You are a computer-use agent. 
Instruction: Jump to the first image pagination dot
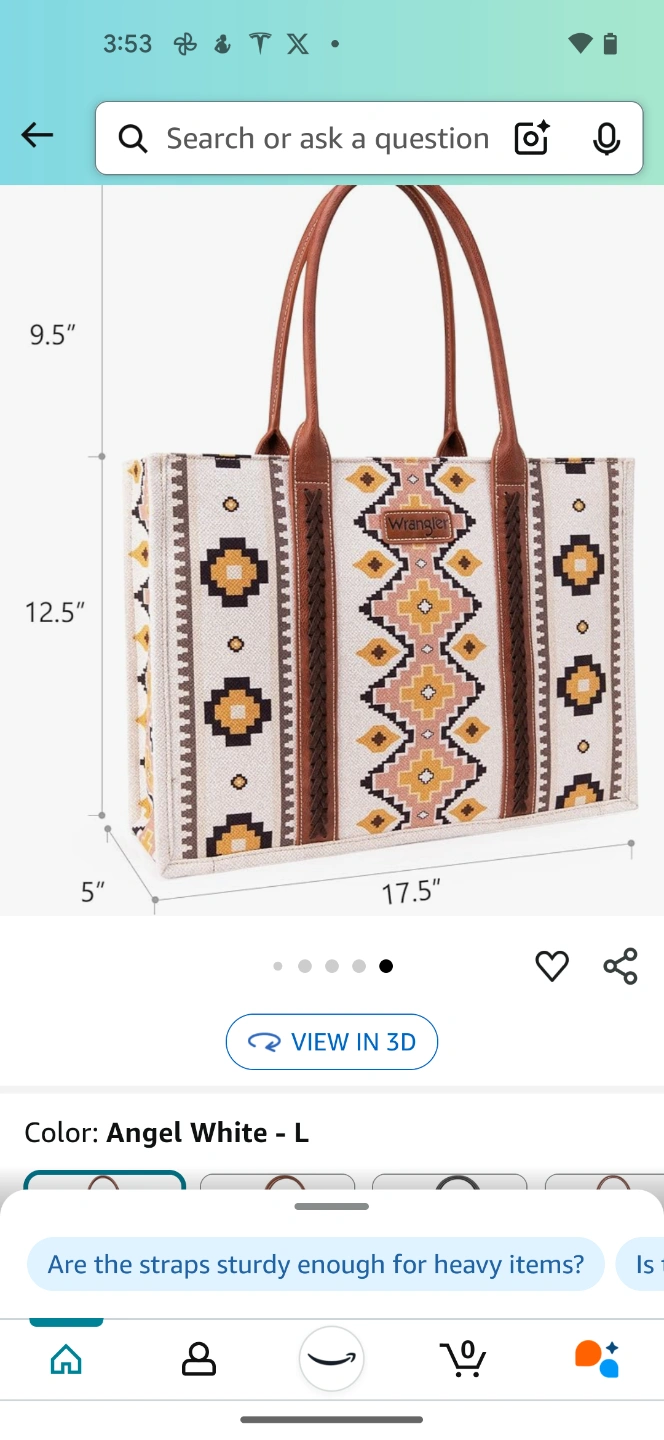coord(278,966)
